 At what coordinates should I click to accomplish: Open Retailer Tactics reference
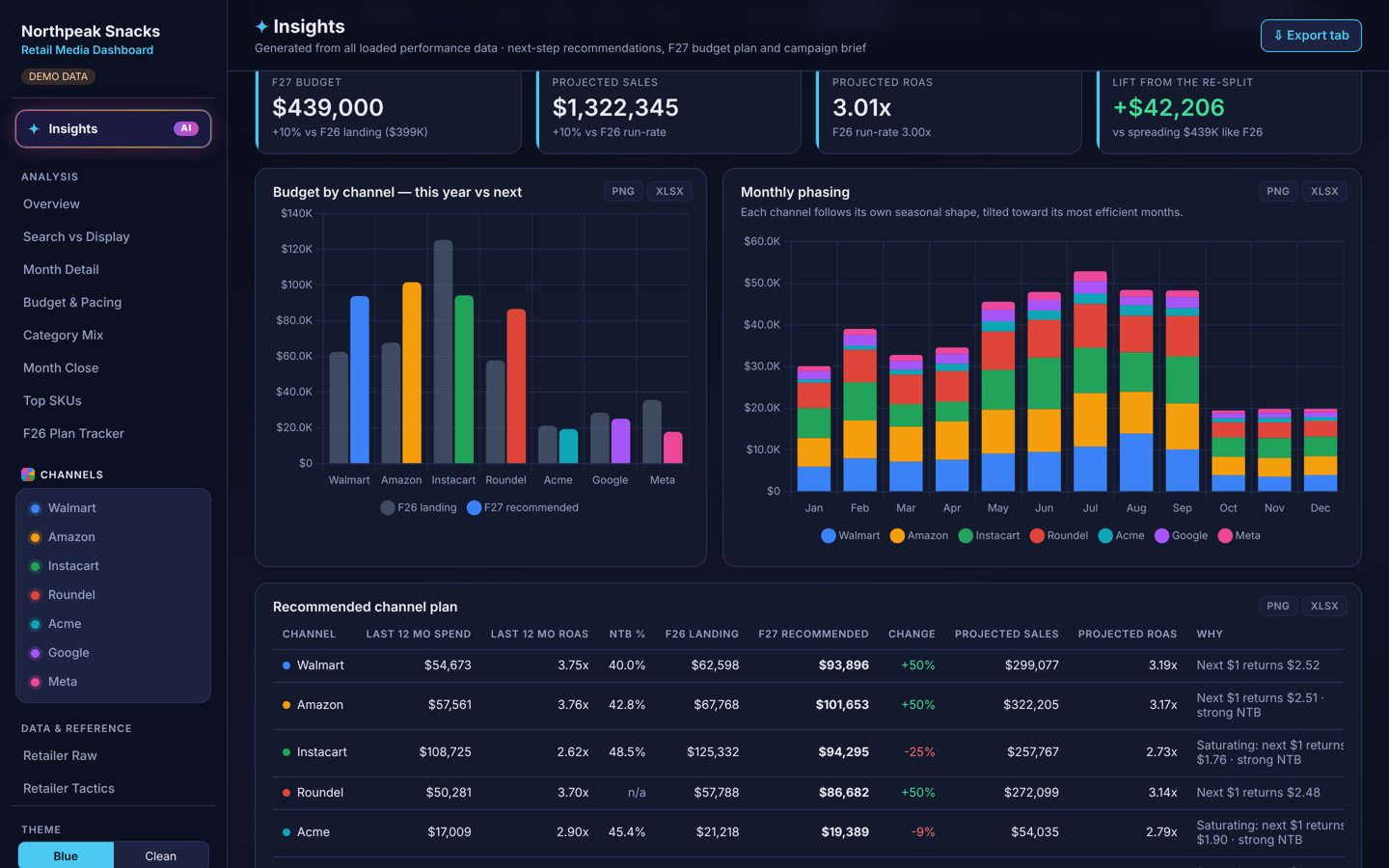pyautogui.click(x=113, y=789)
